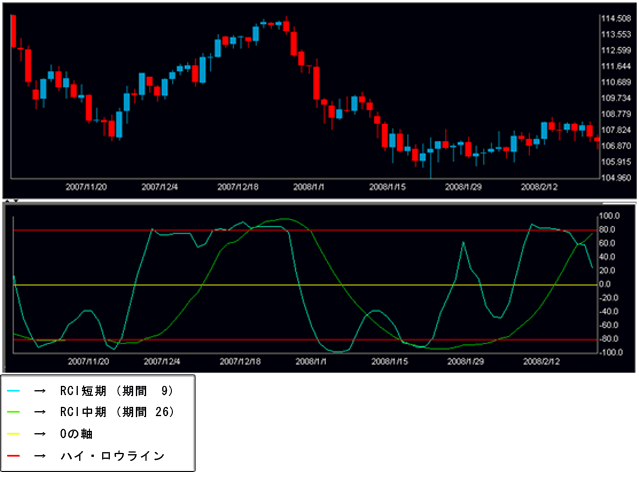Click the -40.0 RCI axis value

[608, 312]
